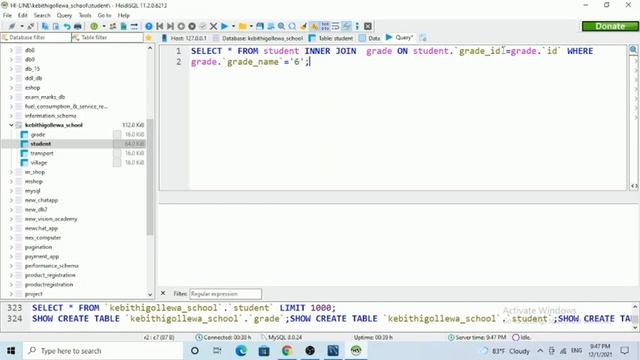The height and width of the screenshot is (360, 640).
Task: Close the filter panel with X
Action: click(163, 293)
